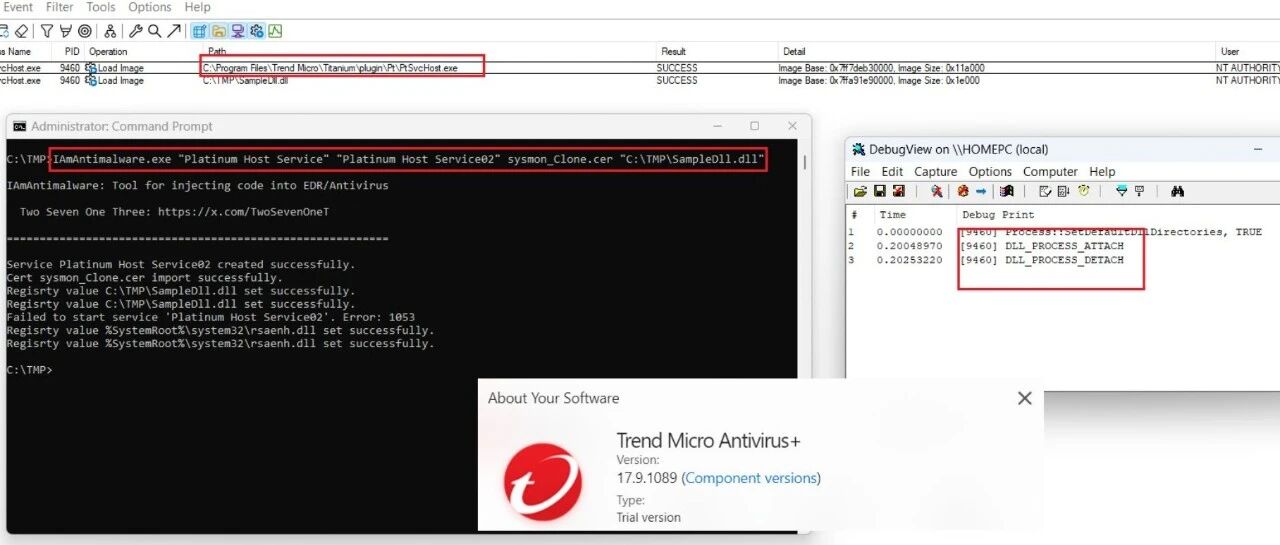Click the icon left of the clock in DebugView
Viewport: 1280px width, 545px height.
click(x=1063, y=191)
